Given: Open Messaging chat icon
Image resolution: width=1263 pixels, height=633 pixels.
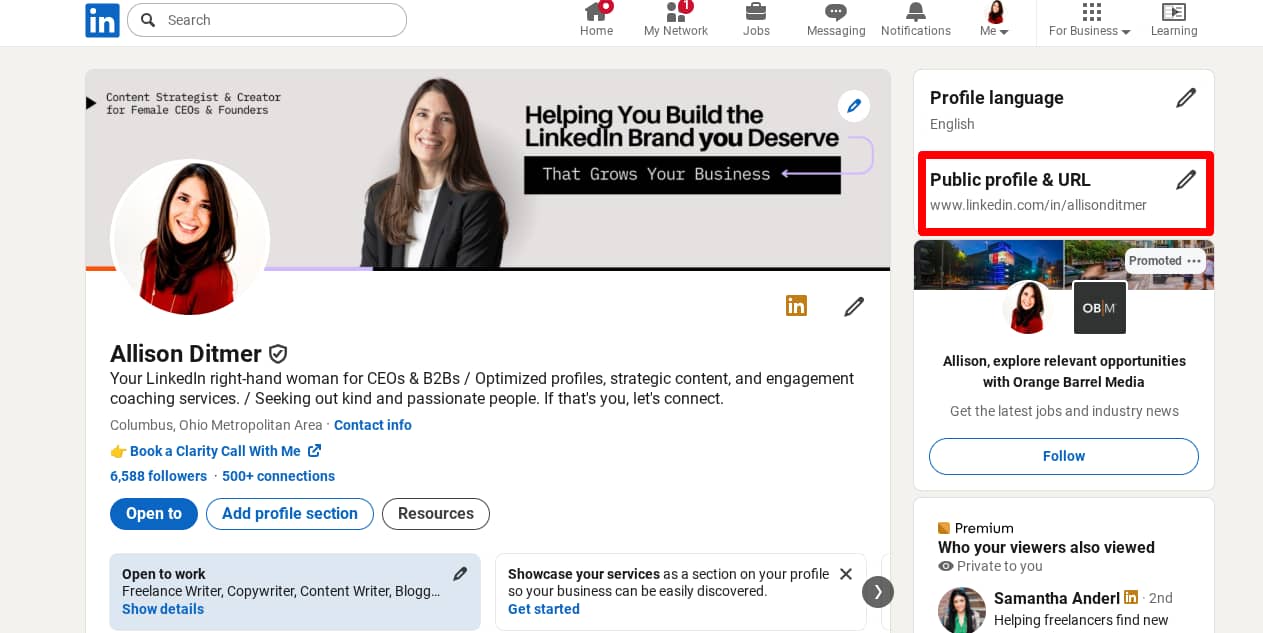Looking at the screenshot, I should point(835,13).
